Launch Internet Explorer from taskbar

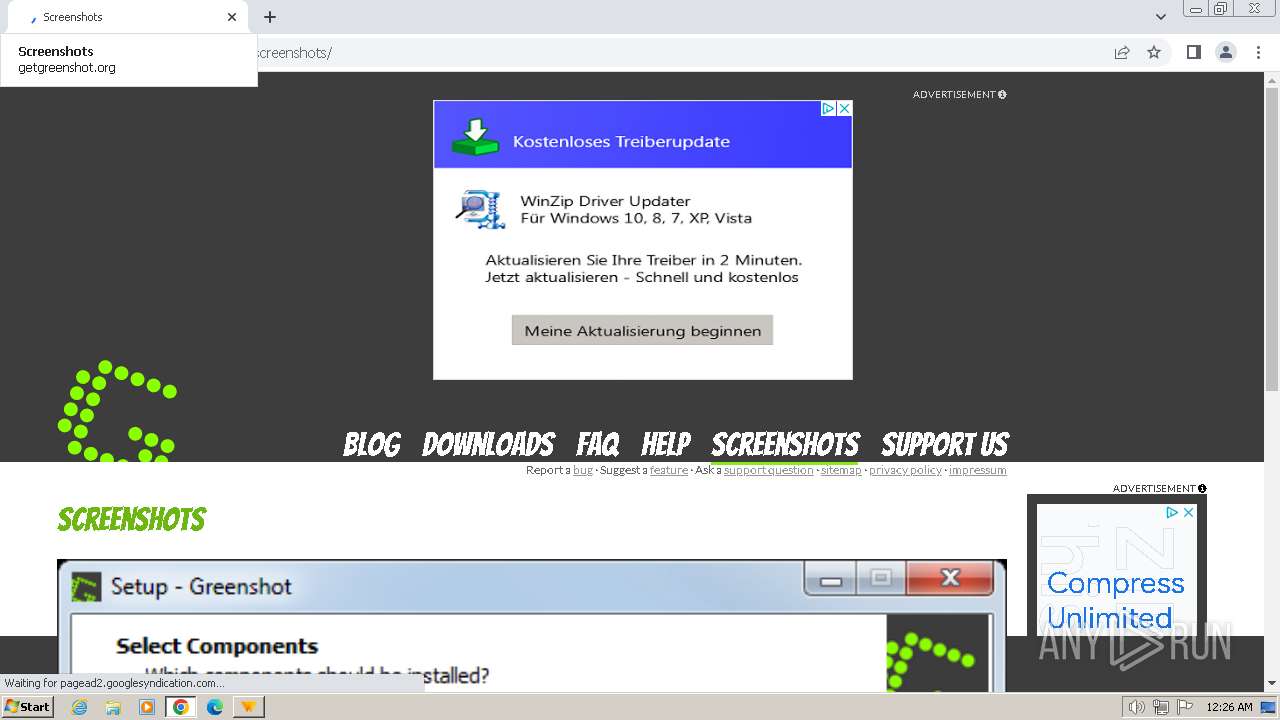[x=80, y=707]
